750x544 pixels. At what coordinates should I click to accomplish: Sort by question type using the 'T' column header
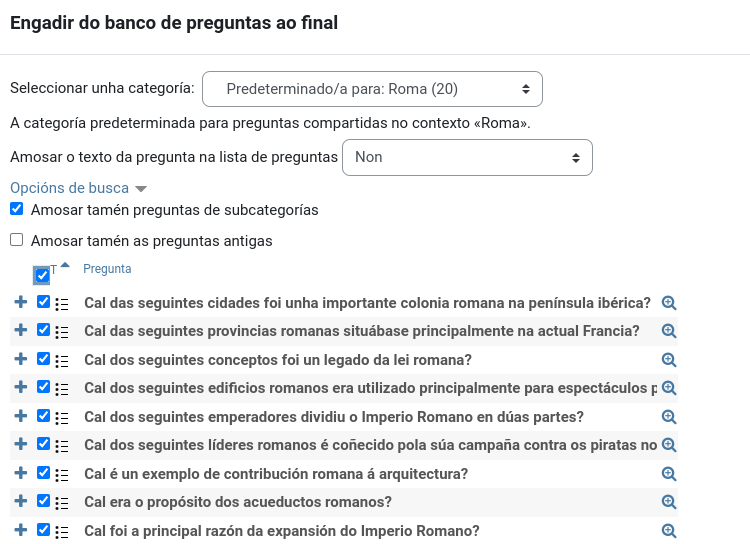click(54, 269)
